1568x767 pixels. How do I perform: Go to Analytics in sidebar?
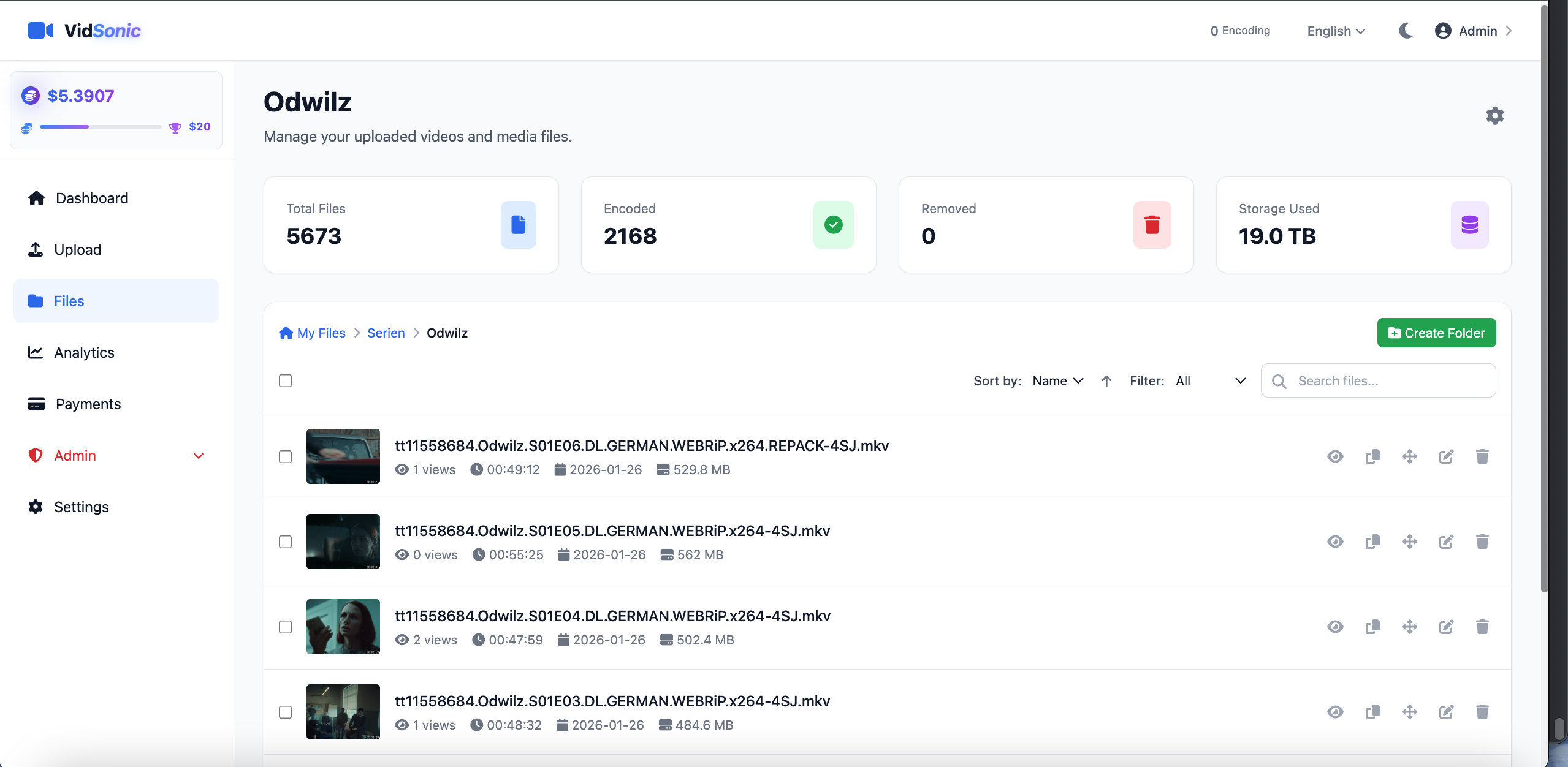pyautogui.click(x=84, y=352)
